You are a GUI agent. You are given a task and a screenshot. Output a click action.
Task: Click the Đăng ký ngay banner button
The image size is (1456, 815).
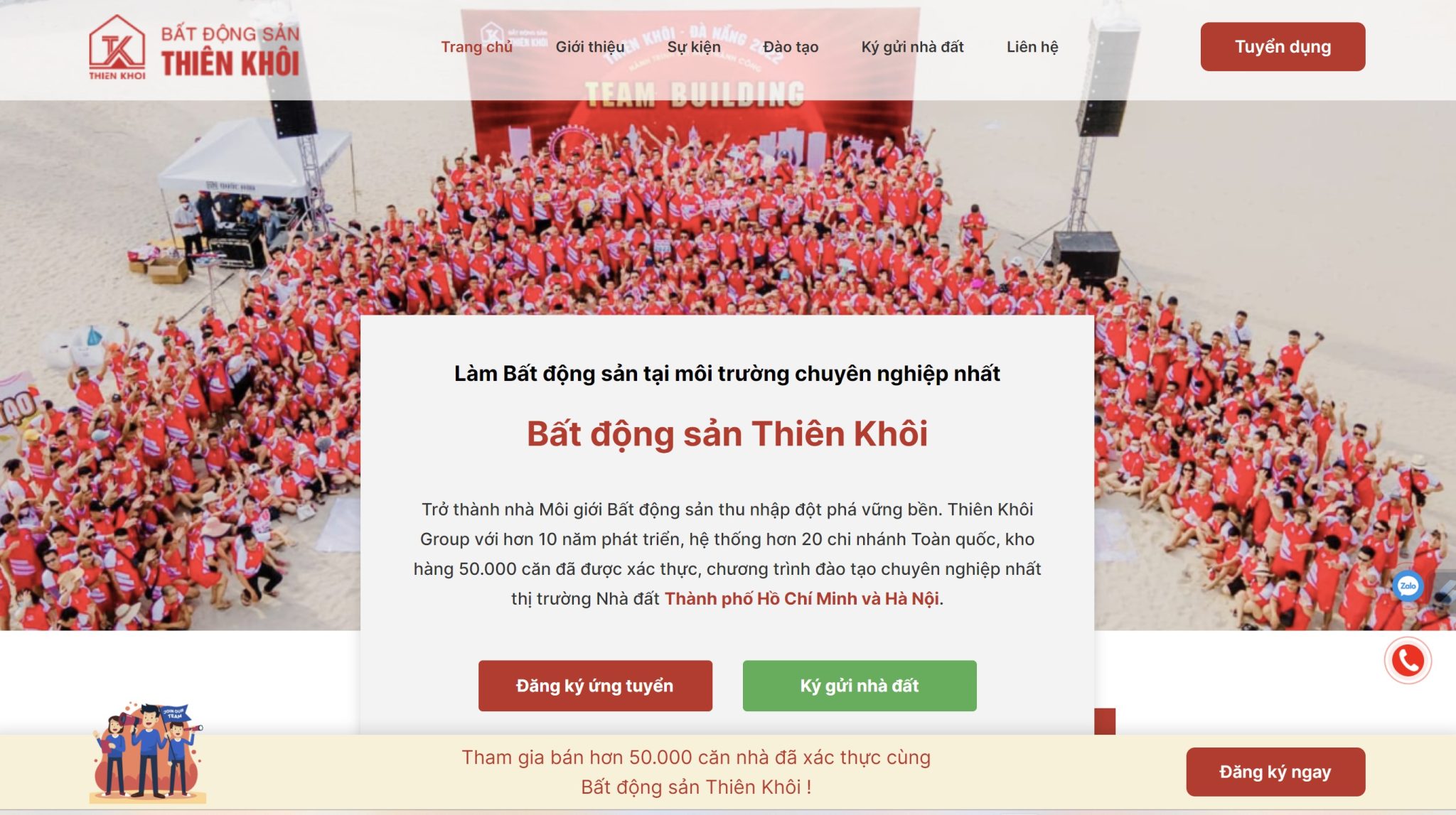point(1275,772)
